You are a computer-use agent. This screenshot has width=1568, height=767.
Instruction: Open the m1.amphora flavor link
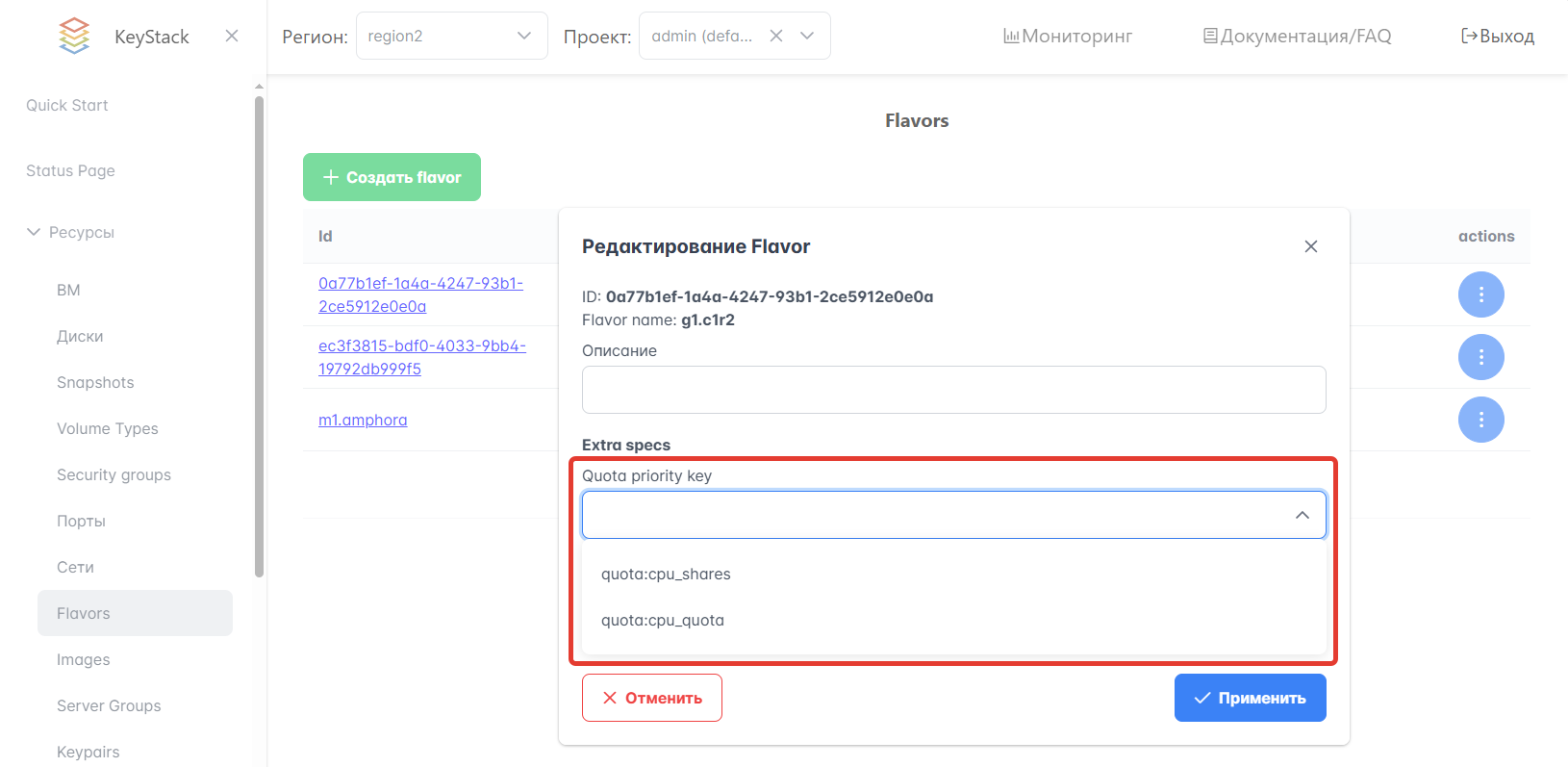click(363, 421)
